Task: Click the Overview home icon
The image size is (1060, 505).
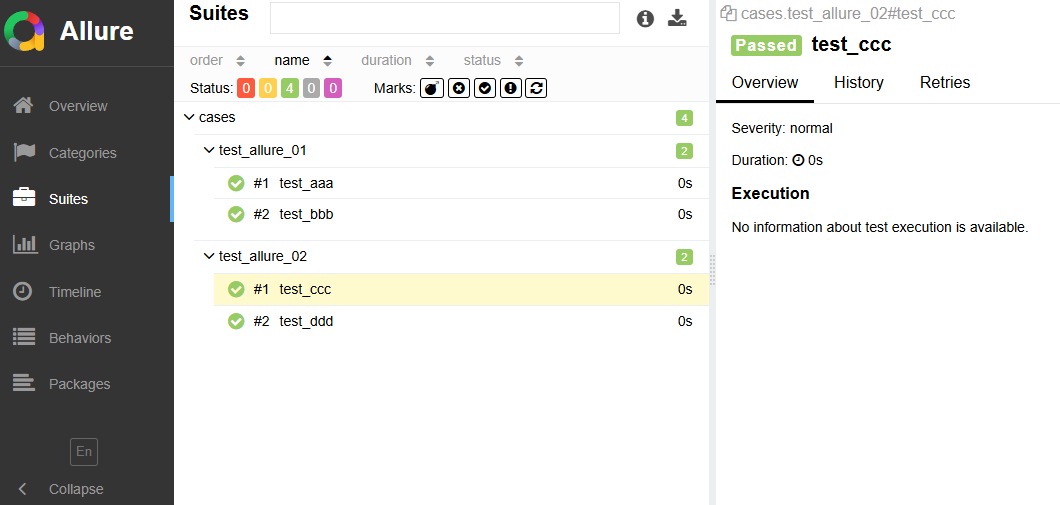Action: tap(24, 105)
